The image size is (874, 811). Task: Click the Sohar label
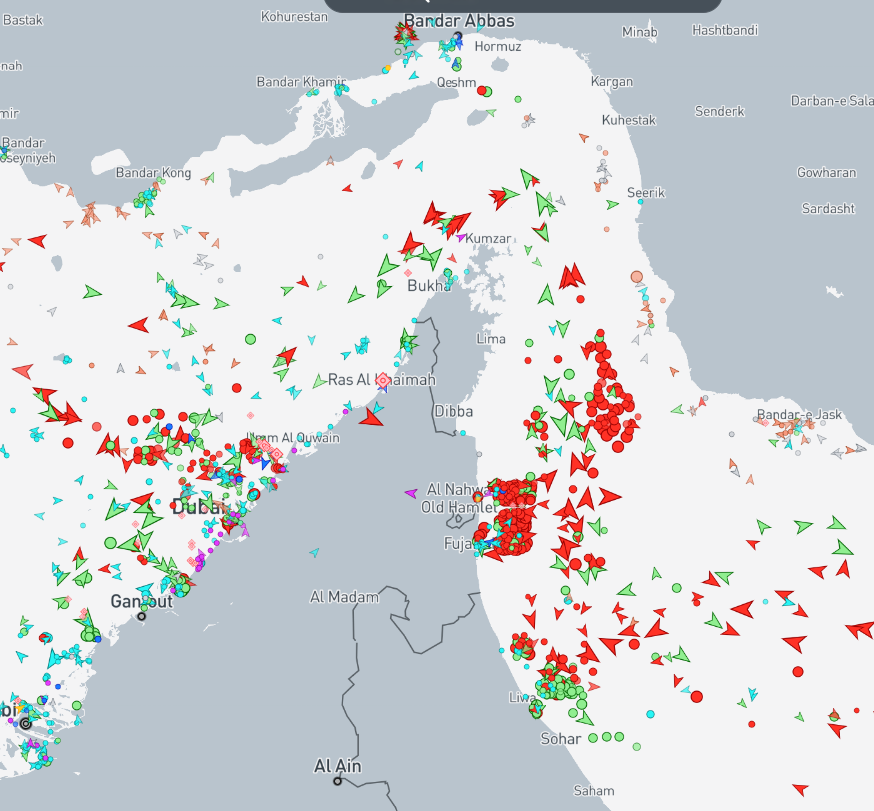click(560, 739)
